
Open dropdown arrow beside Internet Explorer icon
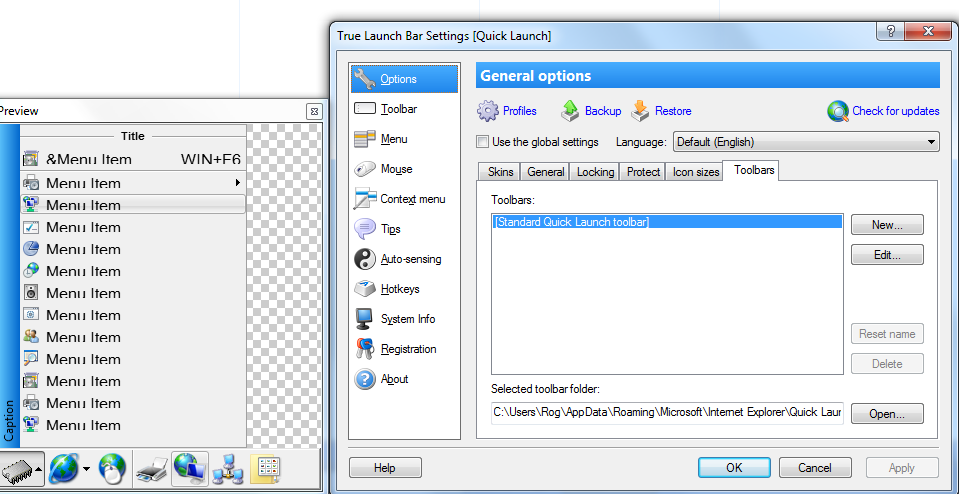tap(87, 468)
